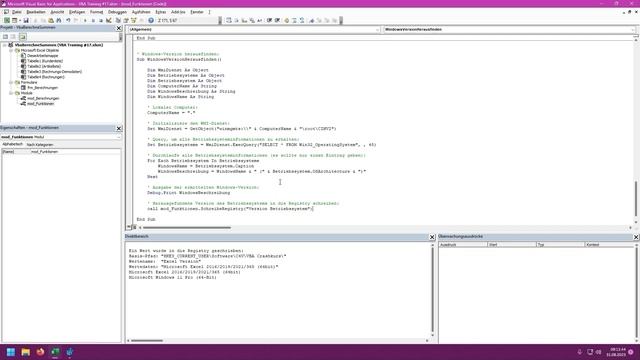Switch to Full Module View toggle below code
The height and width of the screenshot is (360, 640).
click(x=133, y=227)
